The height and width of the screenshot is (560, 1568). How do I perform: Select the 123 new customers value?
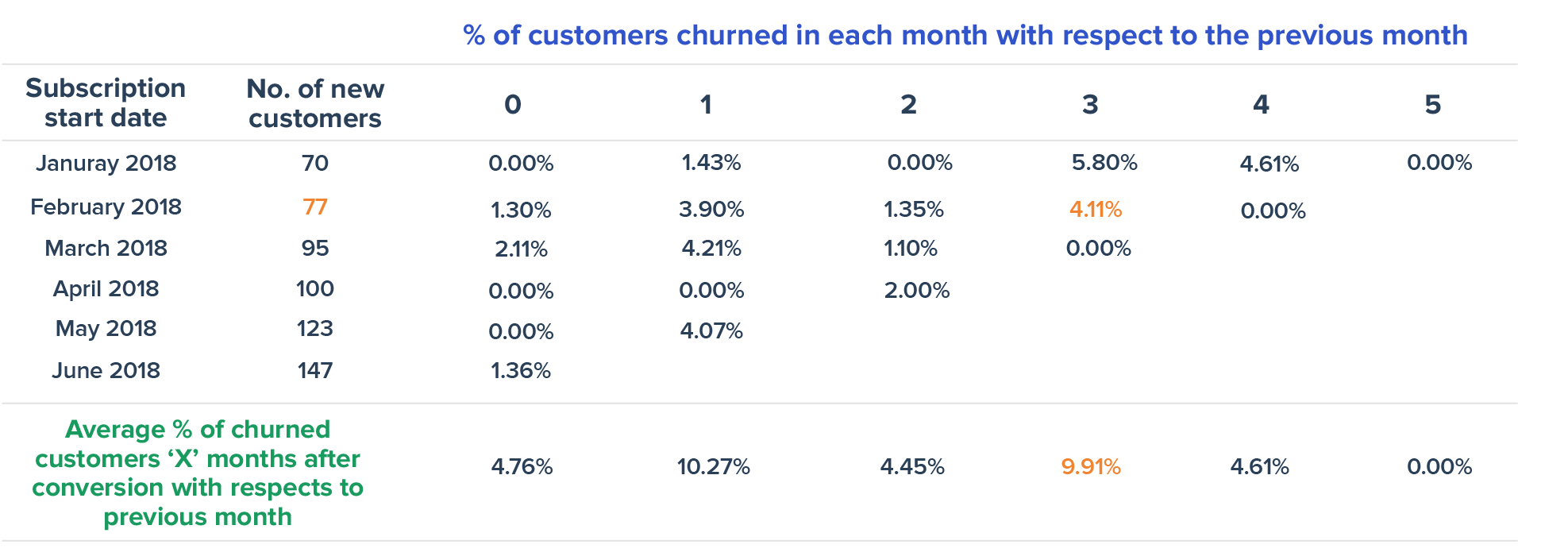(315, 328)
